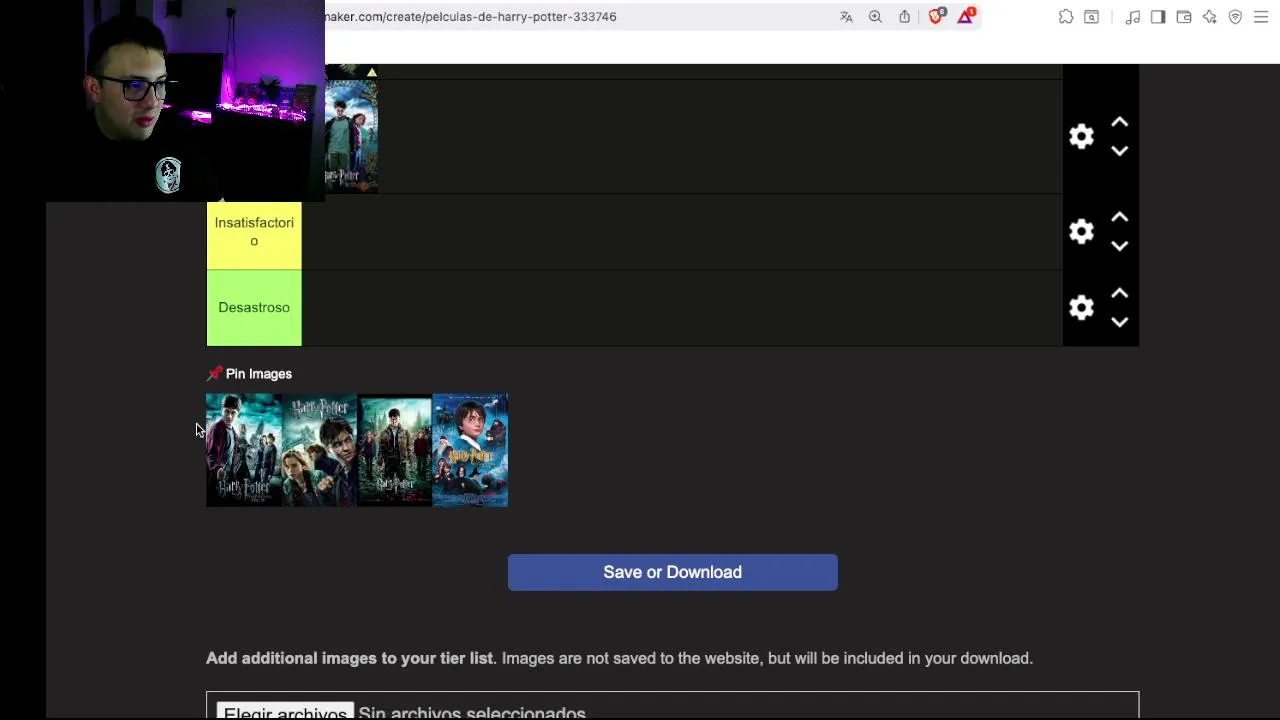1280x720 pixels.
Task: Move Insatisfactorio row down
Action: [x=1120, y=246]
